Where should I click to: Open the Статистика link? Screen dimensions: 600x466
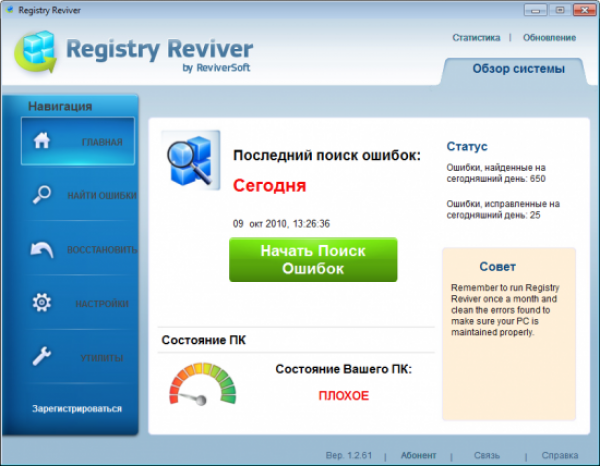[476, 37]
